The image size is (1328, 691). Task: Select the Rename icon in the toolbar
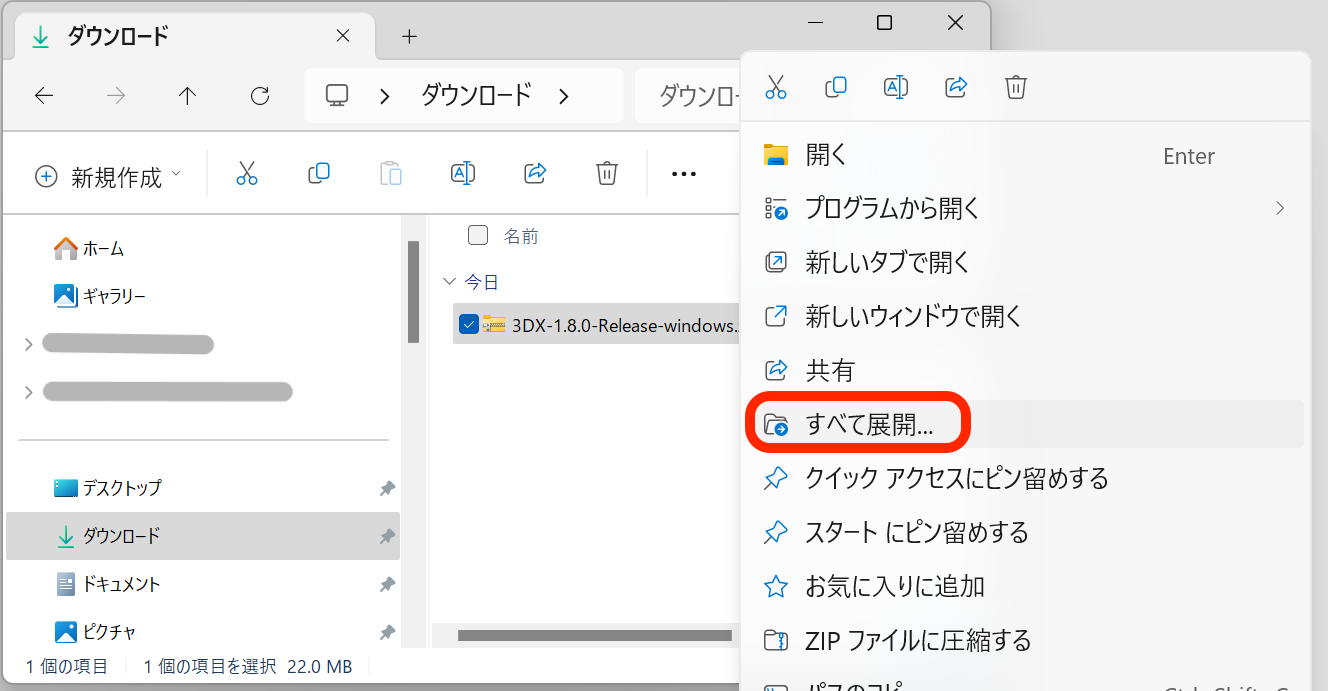pyautogui.click(x=463, y=172)
